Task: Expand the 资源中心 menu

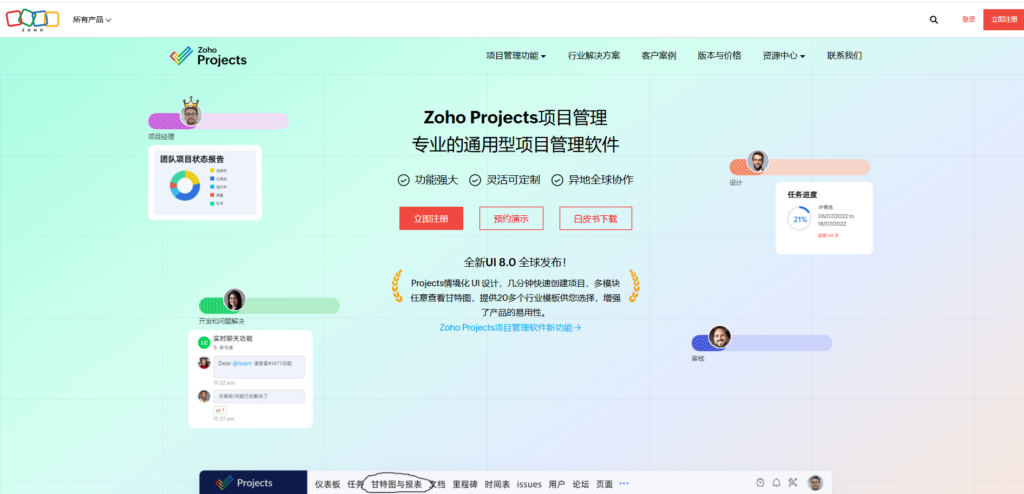Action: (x=784, y=56)
